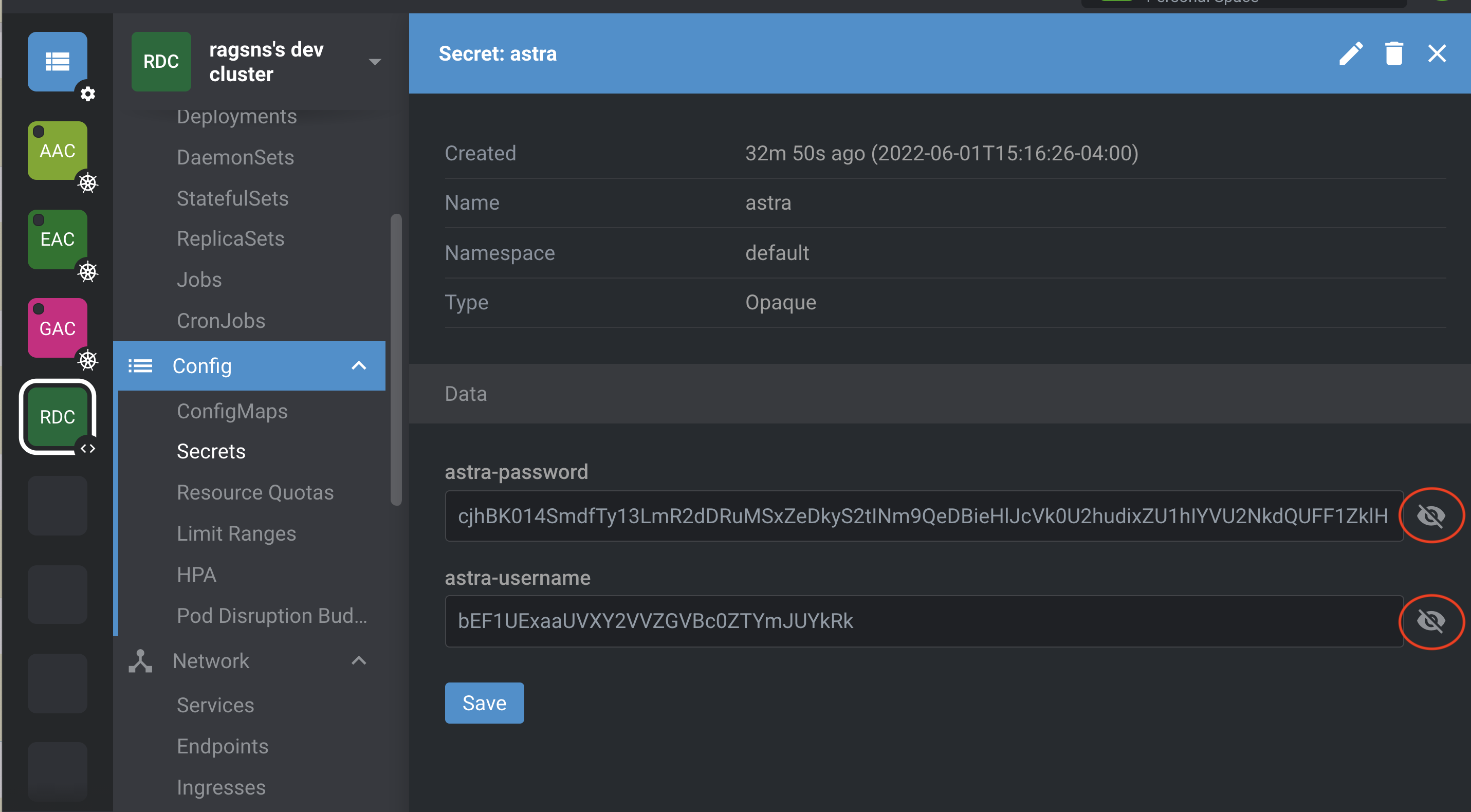The height and width of the screenshot is (812, 1471).
Task: Open the catalog list icon in hotbar
Action: (57, 61)
